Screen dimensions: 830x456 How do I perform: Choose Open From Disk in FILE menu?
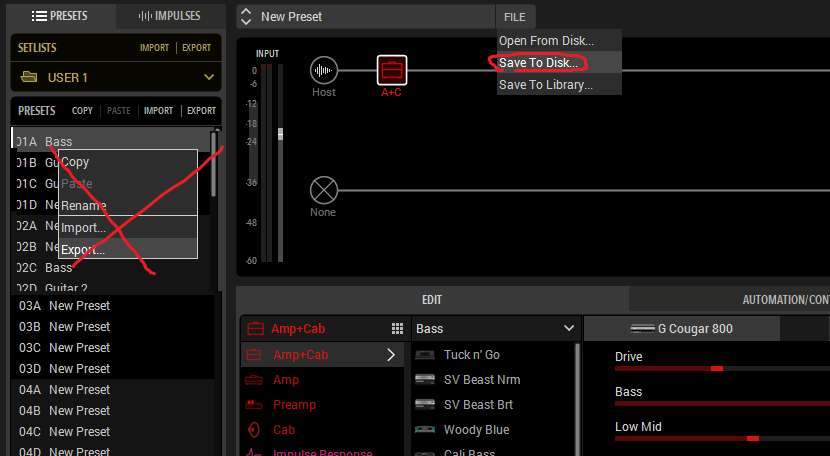coord(558,41)
